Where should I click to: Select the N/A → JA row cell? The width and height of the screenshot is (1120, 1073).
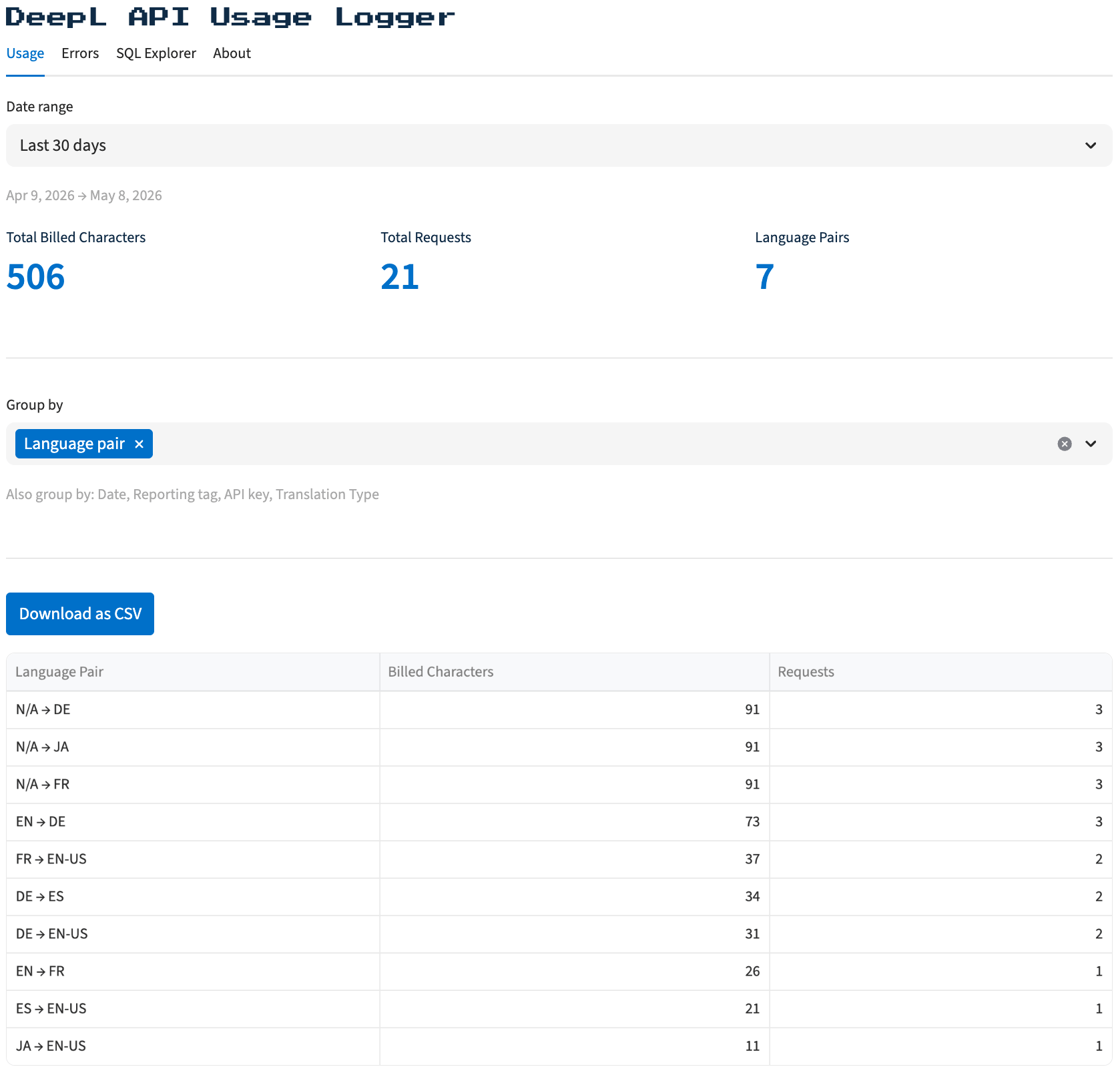[x=193, y=747]
